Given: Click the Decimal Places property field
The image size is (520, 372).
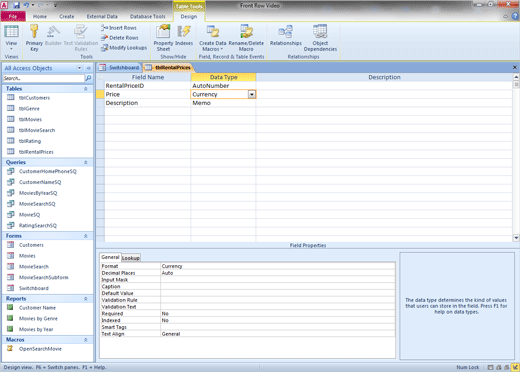Looking at the screenshot, I should (278, 273).
